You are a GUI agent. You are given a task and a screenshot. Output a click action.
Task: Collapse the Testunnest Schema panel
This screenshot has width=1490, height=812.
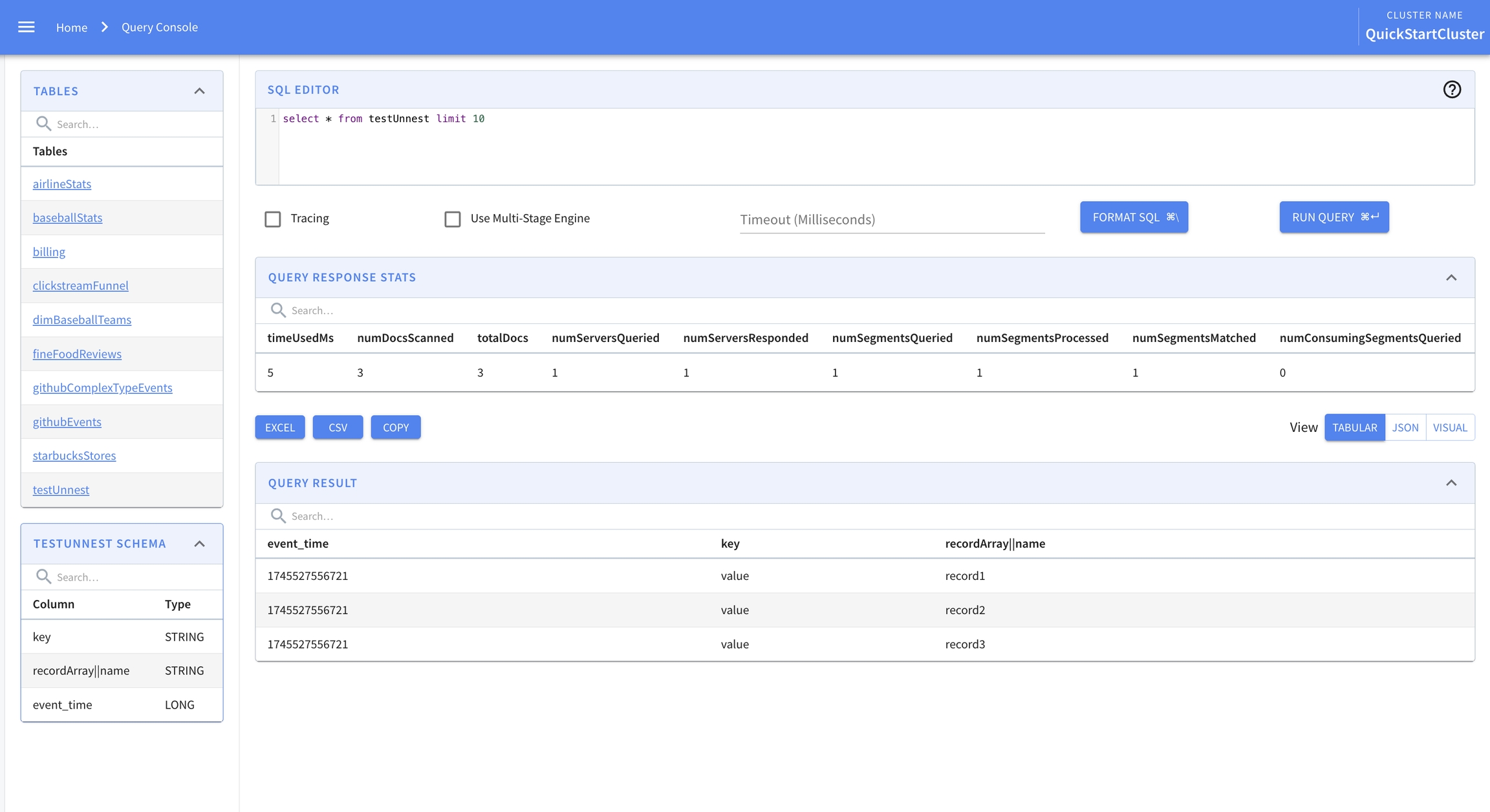[199, 544]
